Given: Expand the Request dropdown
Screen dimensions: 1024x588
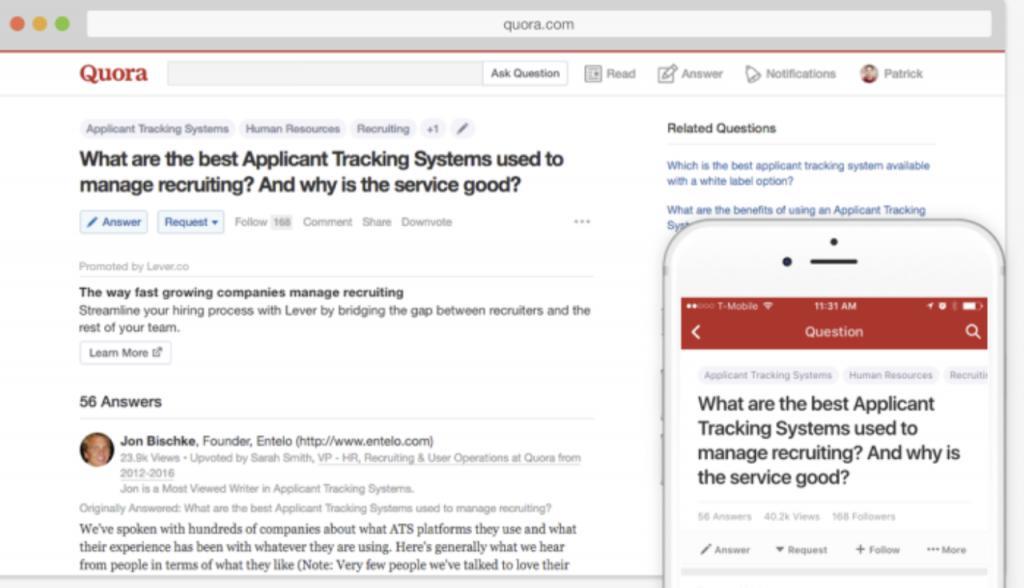Looking at the screenshot, I should [x=191, y=222].
